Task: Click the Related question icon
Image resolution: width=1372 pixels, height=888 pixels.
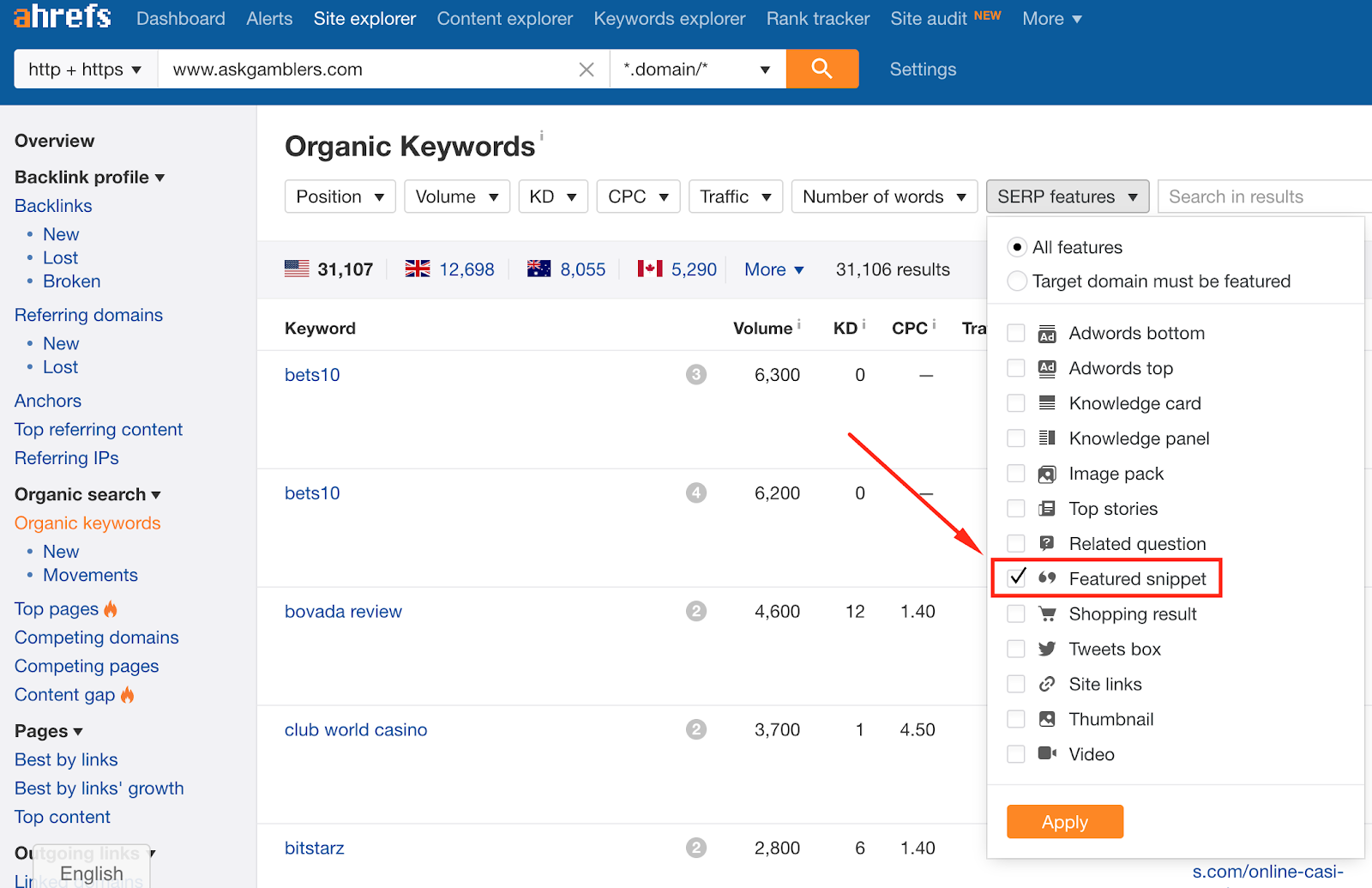Action: (x=1047, y=543)
